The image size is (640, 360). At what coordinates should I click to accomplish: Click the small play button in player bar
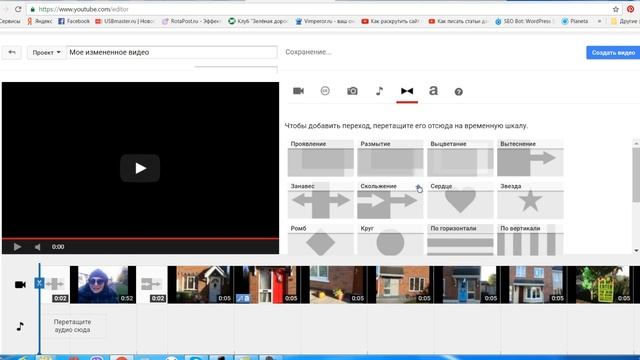pos(17,247)
